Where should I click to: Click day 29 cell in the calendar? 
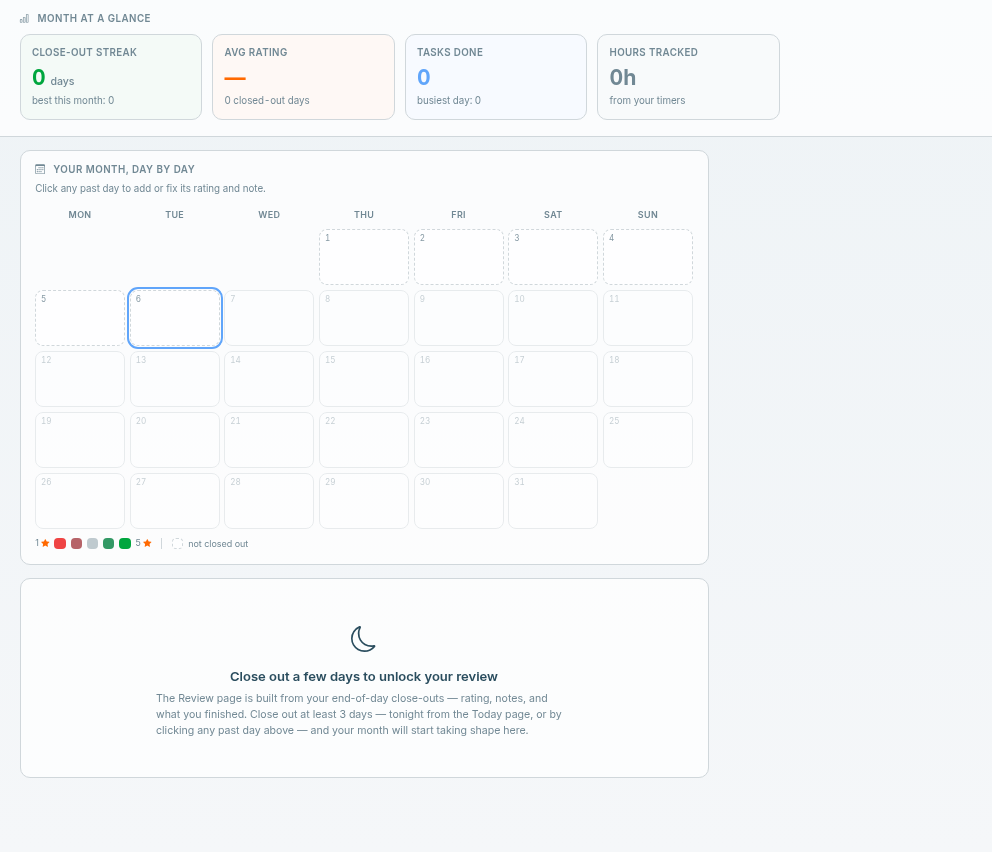click(x=364, y=501)
